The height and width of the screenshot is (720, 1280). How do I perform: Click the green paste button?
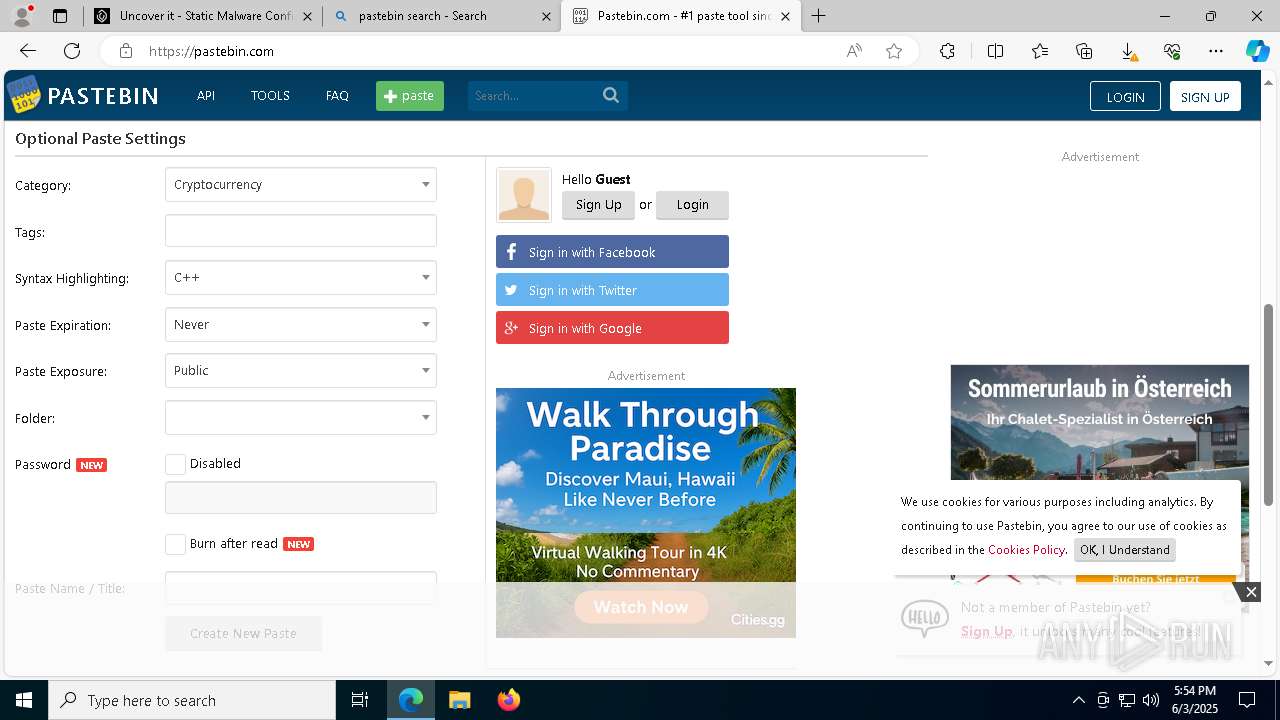click(410, 96)
